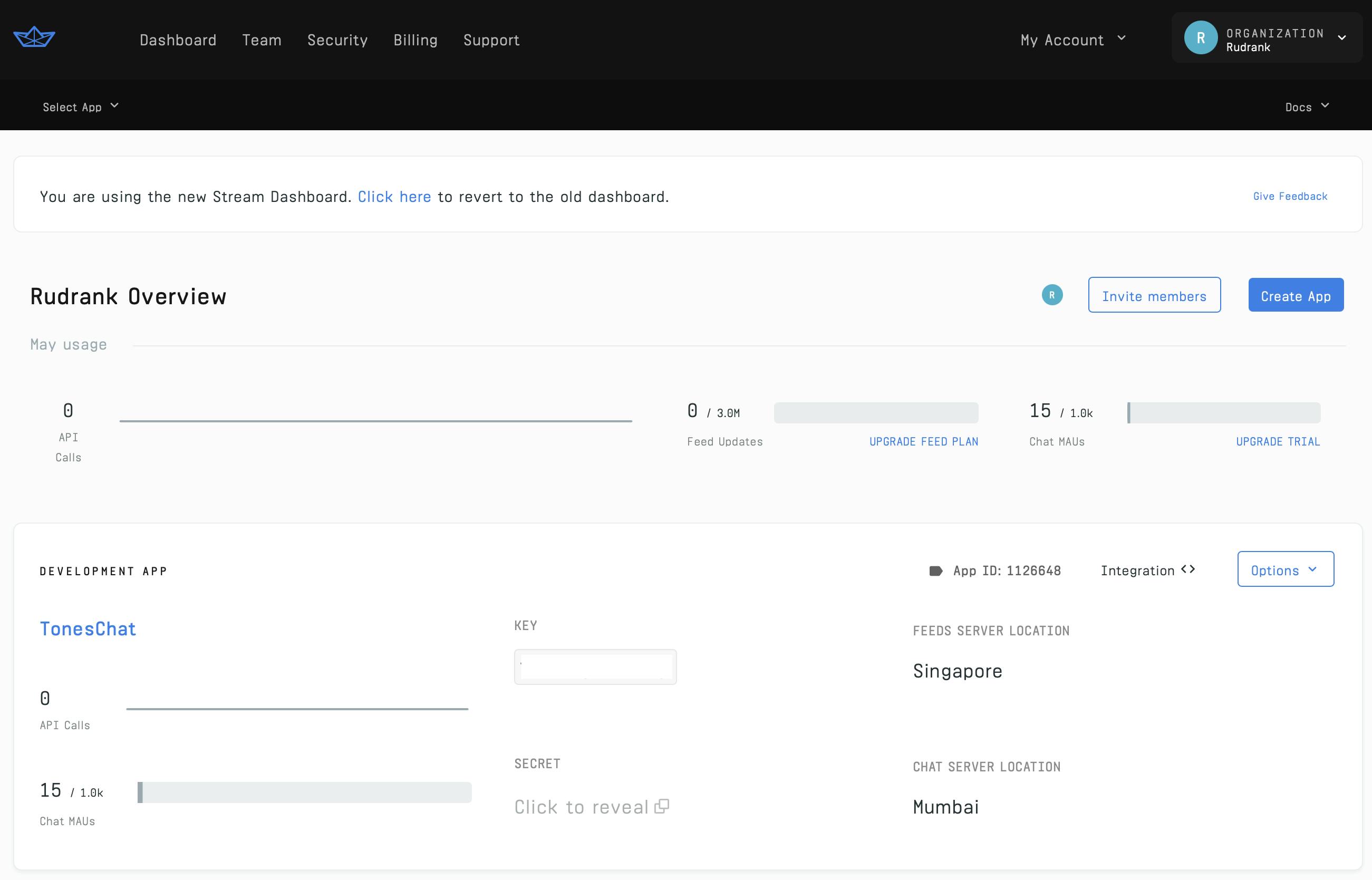Viewport: 1372px width, 880px height.
Task: Click the copy icon beside secret
Action: click(x=662, y=806)
